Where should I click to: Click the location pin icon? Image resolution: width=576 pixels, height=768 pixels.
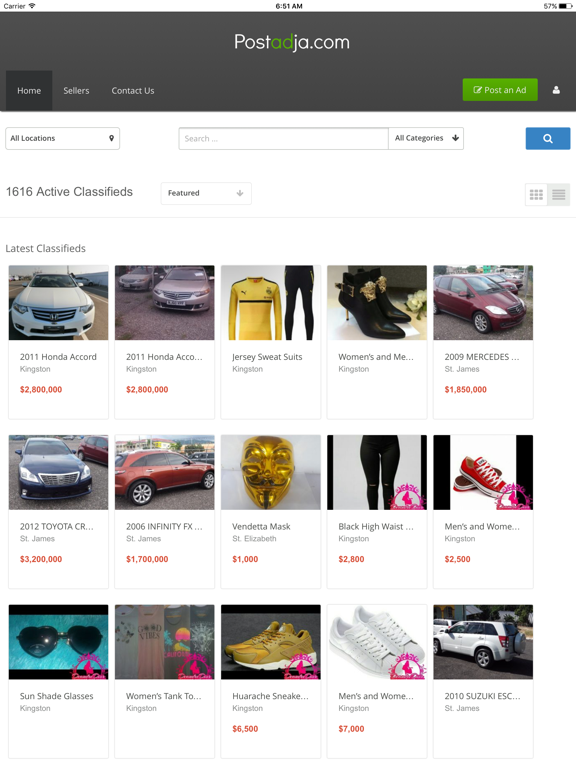tap(112, 138)
